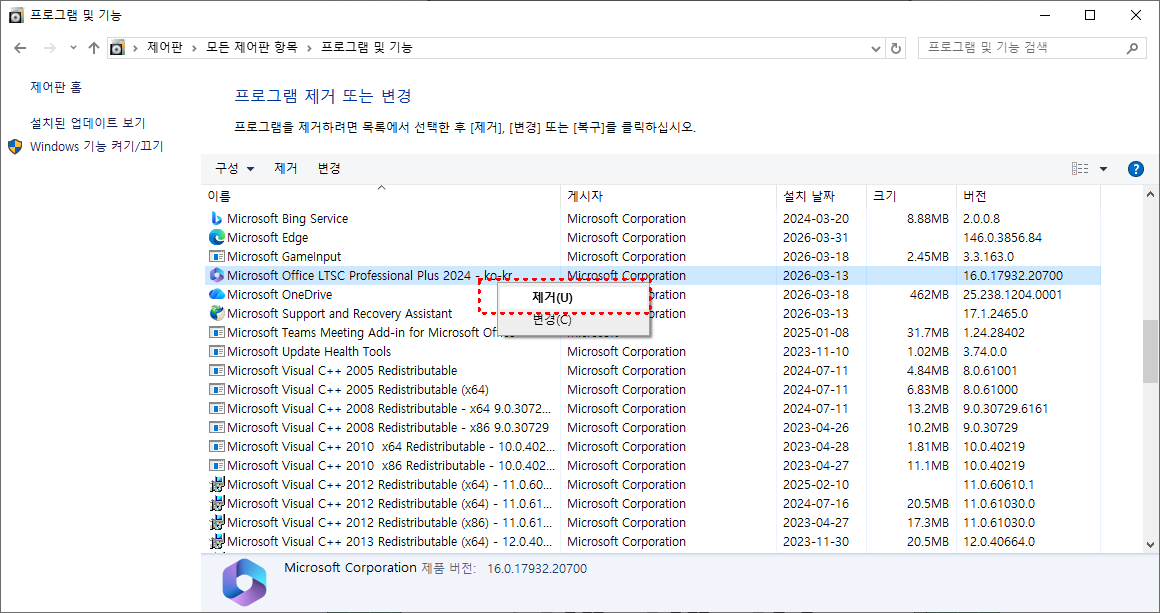Click the Visual C++ 2008 x86 9.0.30729 icon
This screenshot has width=1160, height=613.
(x=216, y=427)
